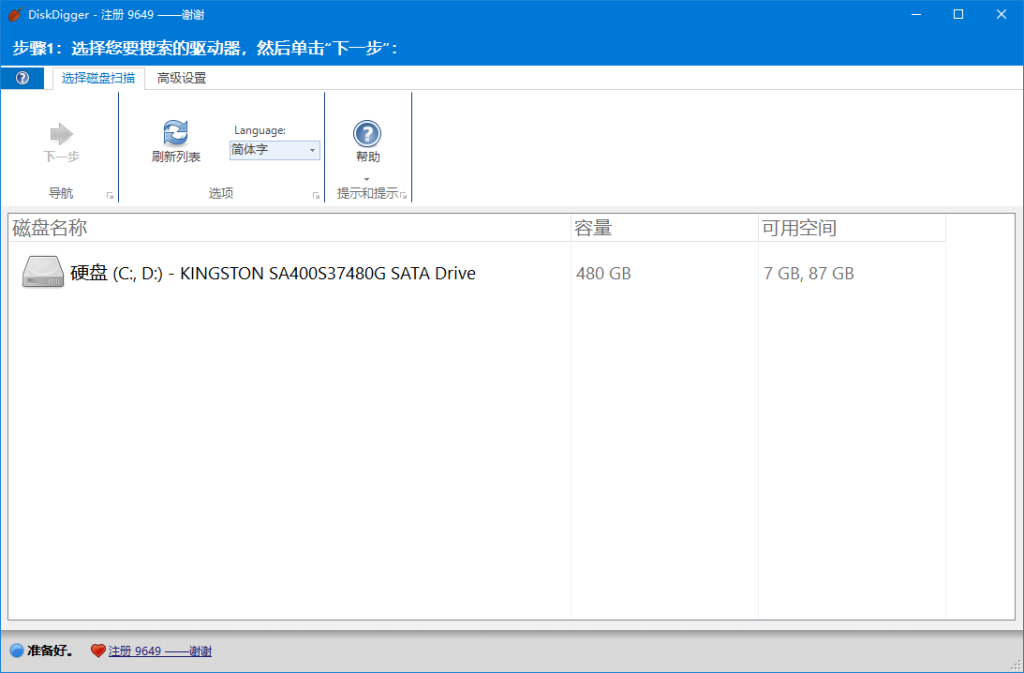This screenshot has width=1024, height=673.
Task: Open the blue Help question mark icon
Action: [x=367, y=134]
